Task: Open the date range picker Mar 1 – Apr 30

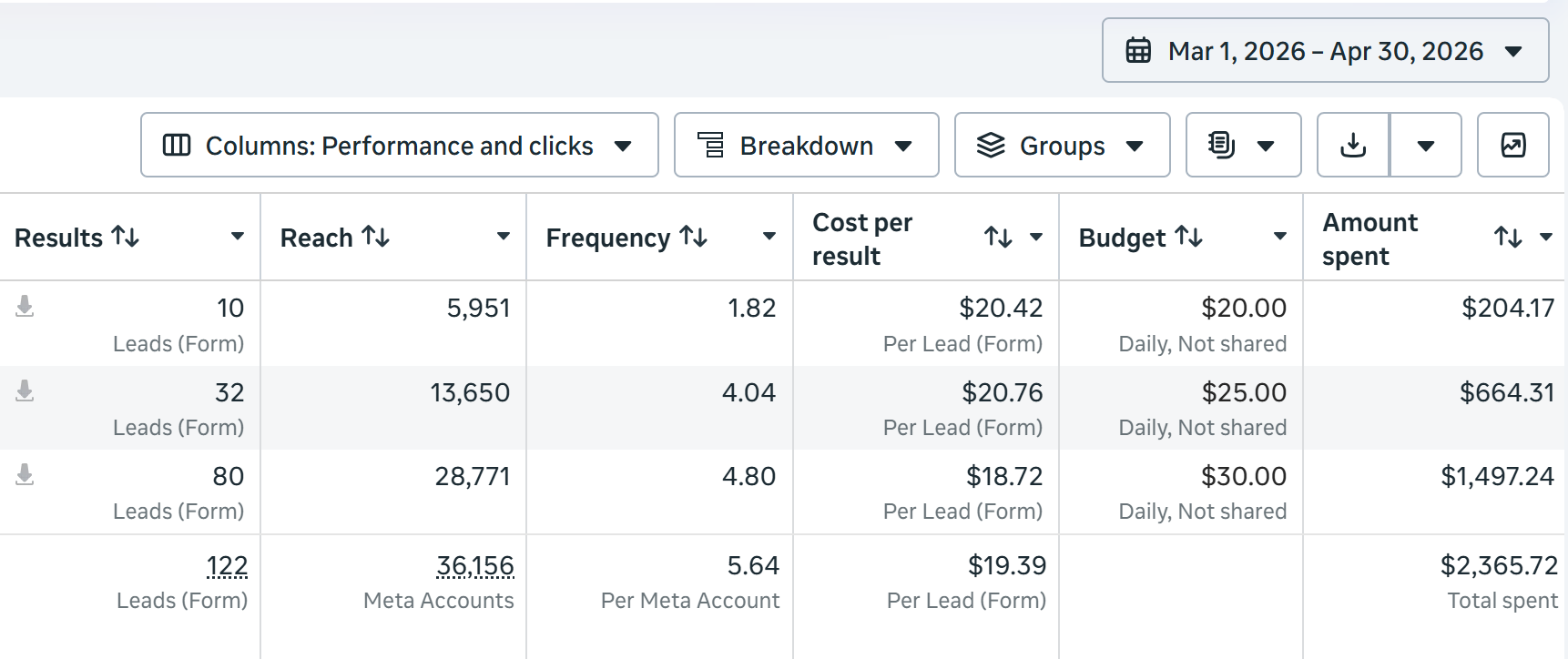Action: 1325,51
